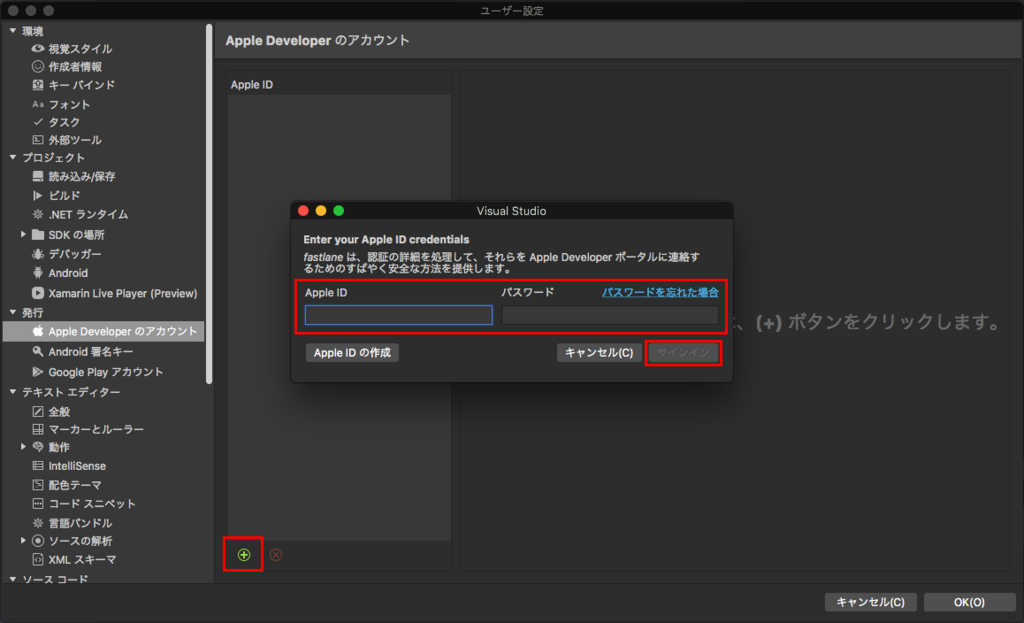Click the sidebar vertical scrollbar
The image size is (1024, 623).
209,204
